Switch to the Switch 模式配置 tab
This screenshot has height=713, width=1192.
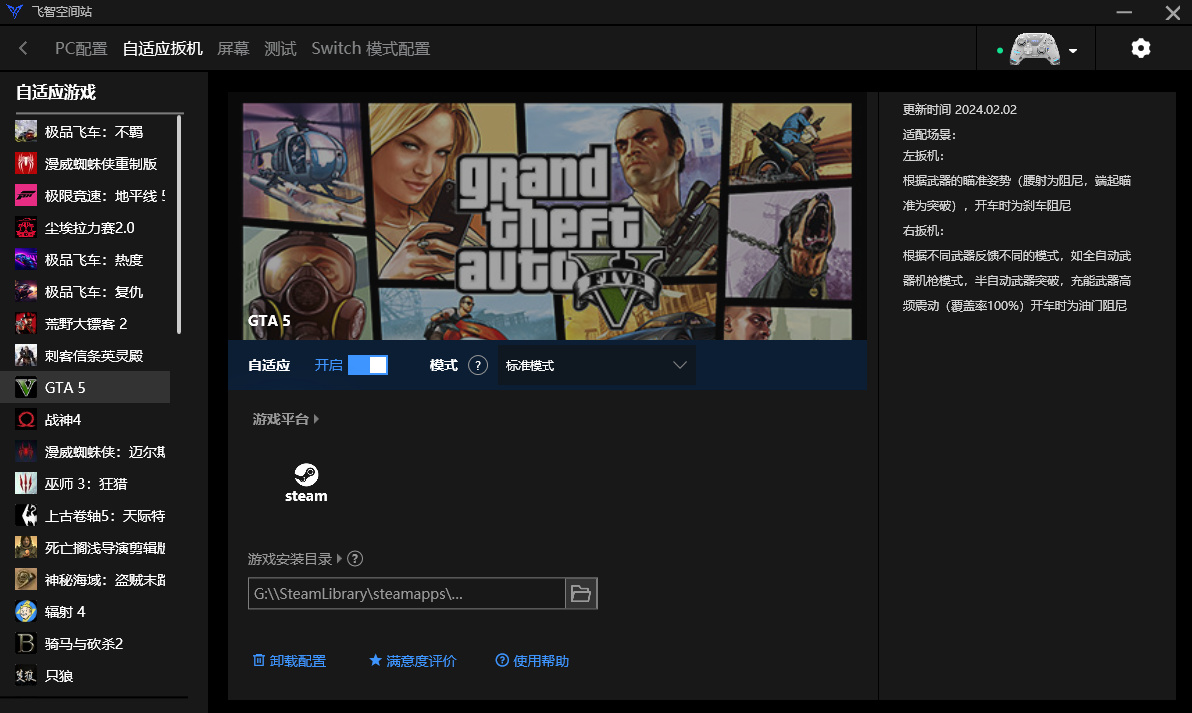[x=370, y=49]
